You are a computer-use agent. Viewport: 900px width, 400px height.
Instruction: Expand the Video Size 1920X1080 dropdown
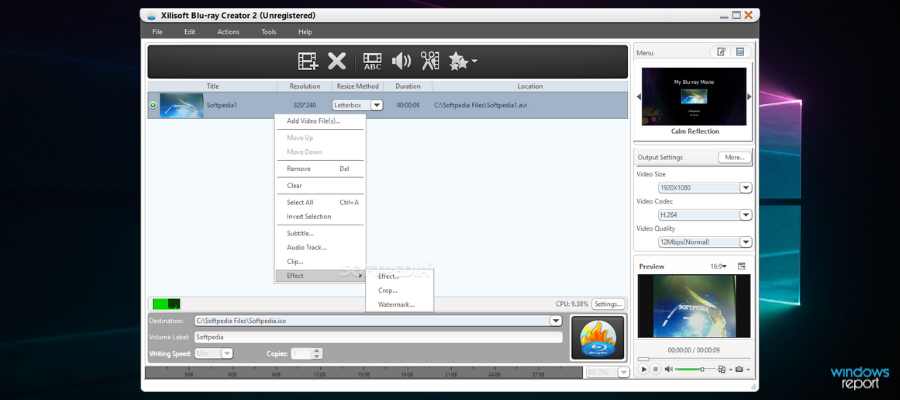[746, 188]
